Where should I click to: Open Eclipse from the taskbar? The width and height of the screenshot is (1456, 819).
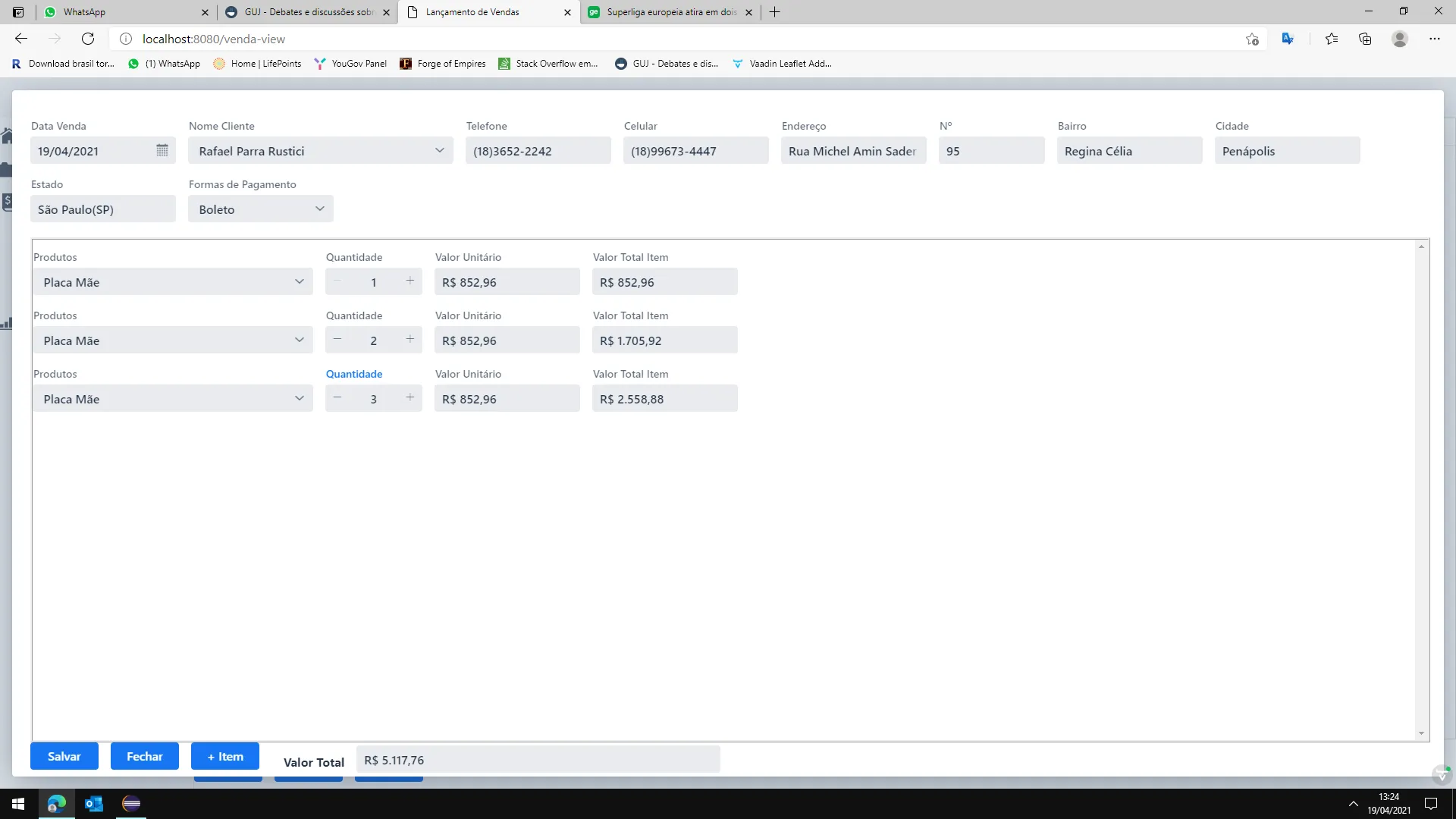(x=131, y=803)
